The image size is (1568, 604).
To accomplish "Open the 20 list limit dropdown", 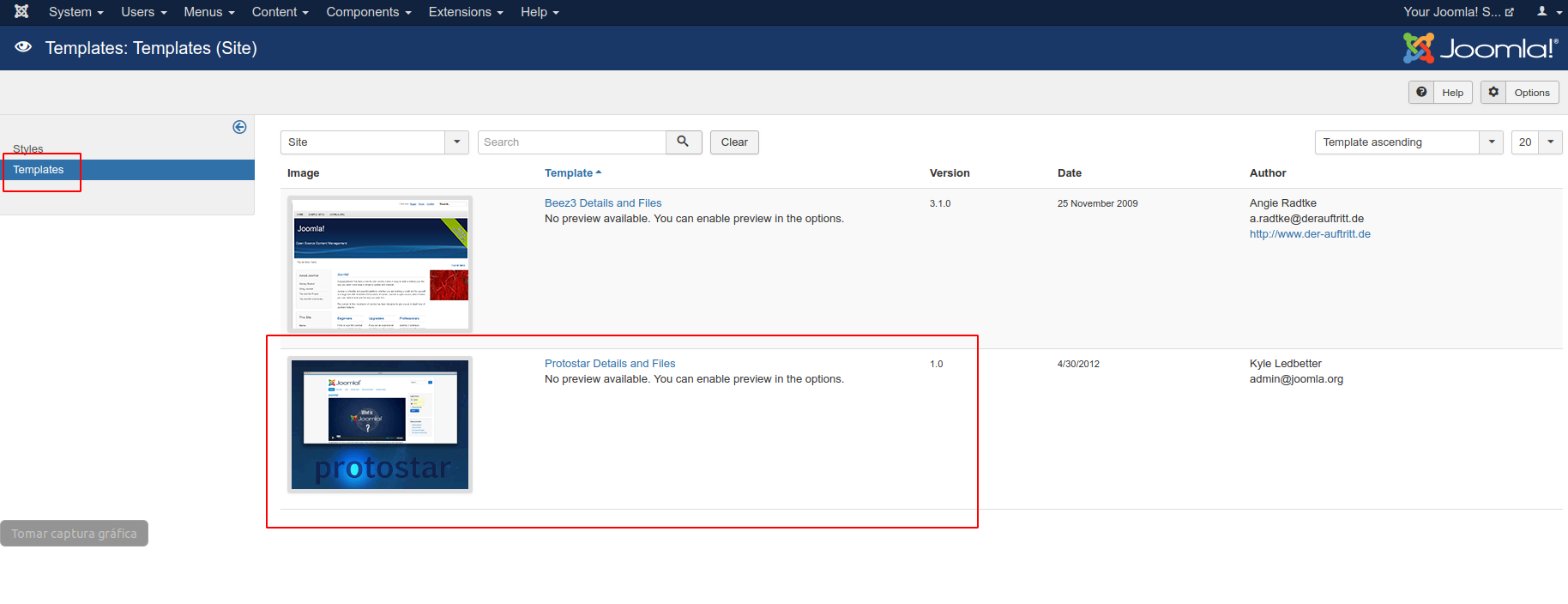I will [1536, 142].
